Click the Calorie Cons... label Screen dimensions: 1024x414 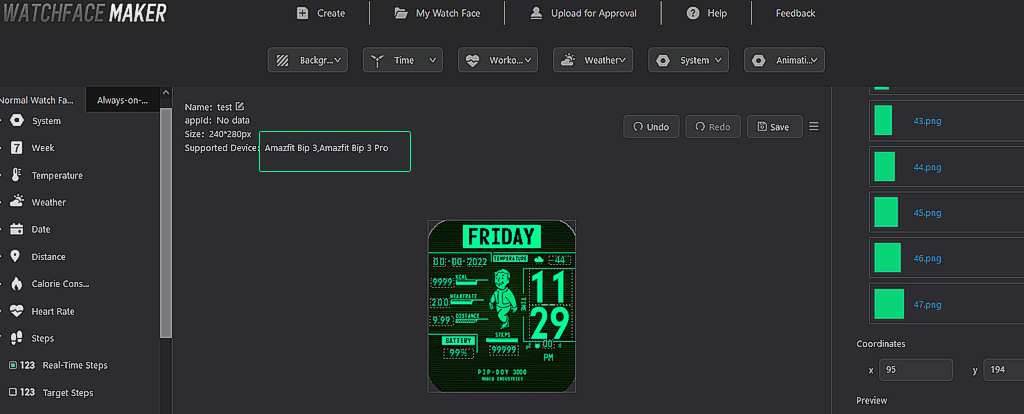click(60, 284)
